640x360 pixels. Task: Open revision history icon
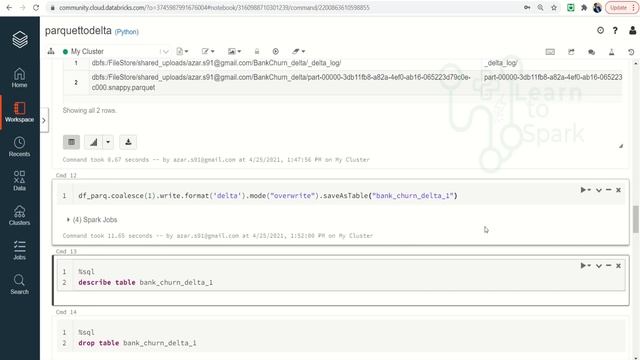point(631,52)
